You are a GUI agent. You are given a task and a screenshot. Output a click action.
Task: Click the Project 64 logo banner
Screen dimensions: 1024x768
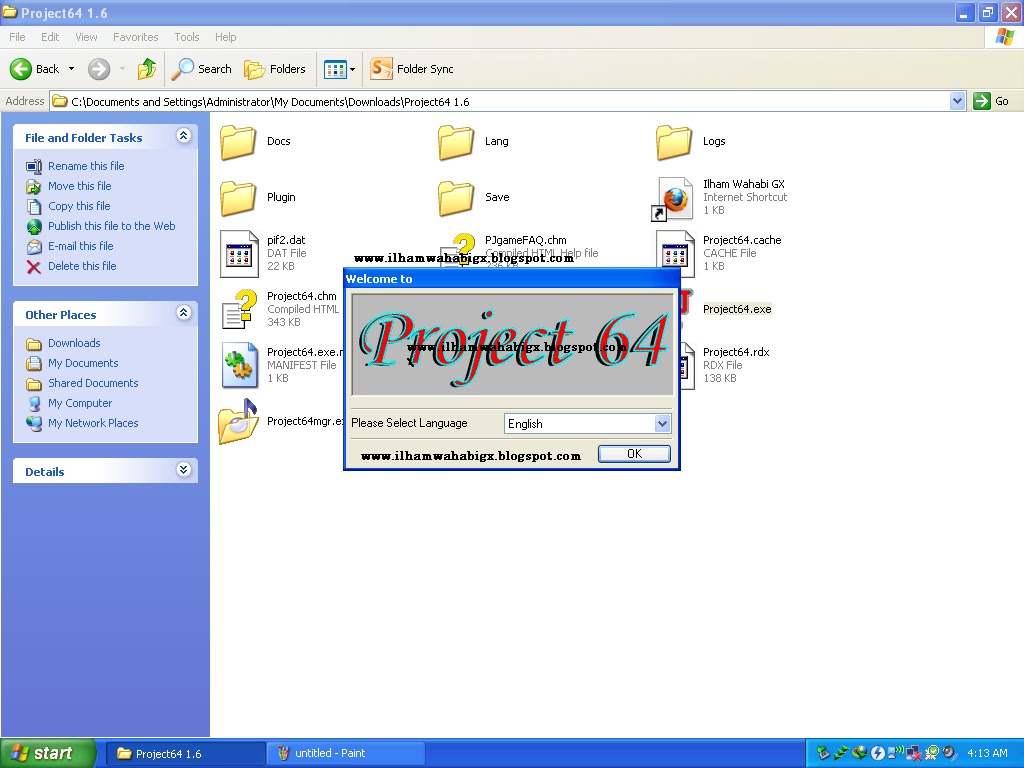(x=513, y=344)
